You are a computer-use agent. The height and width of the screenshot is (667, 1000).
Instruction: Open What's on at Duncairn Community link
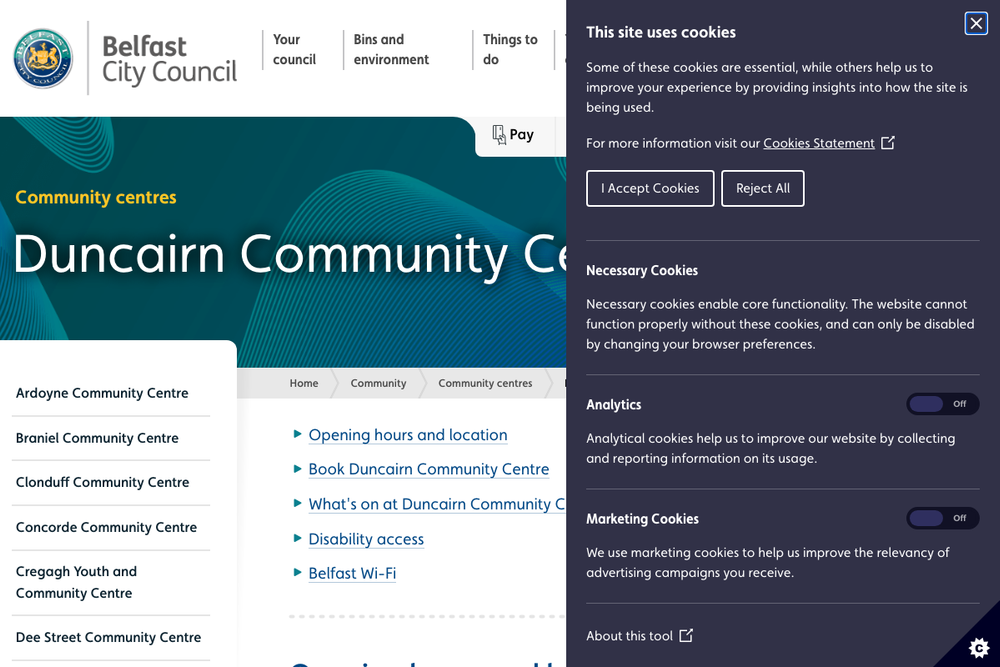click(x=437, y=504)
